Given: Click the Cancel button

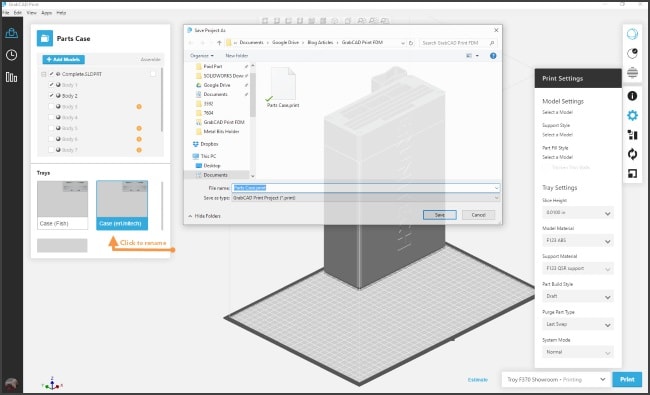Looking at the screenshot, I should [x=478, y=215].
